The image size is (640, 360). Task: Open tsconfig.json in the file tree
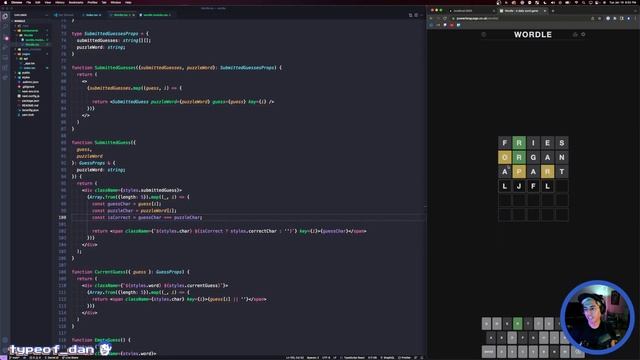30,110
